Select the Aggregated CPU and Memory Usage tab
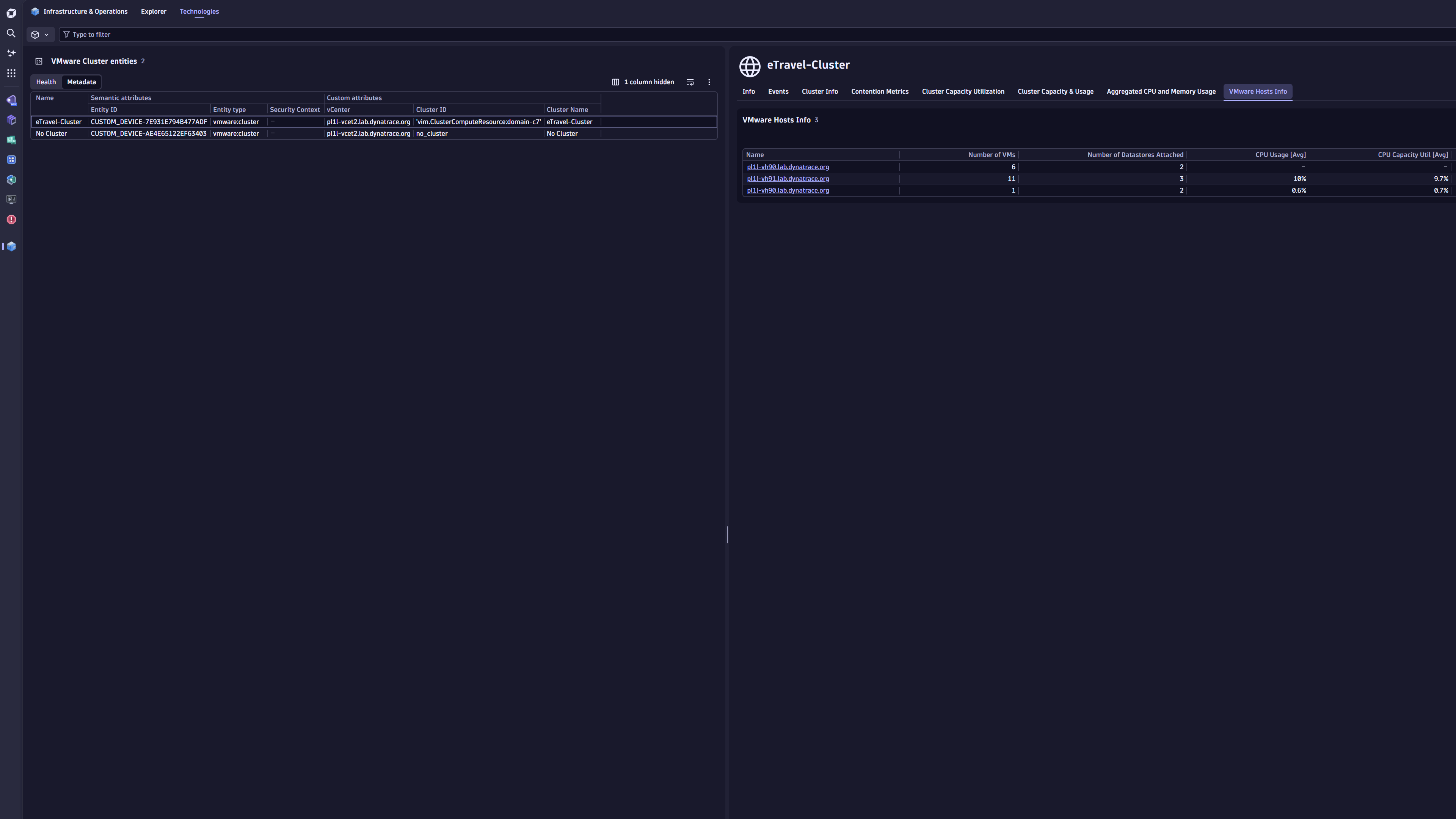 point(1161,91)
